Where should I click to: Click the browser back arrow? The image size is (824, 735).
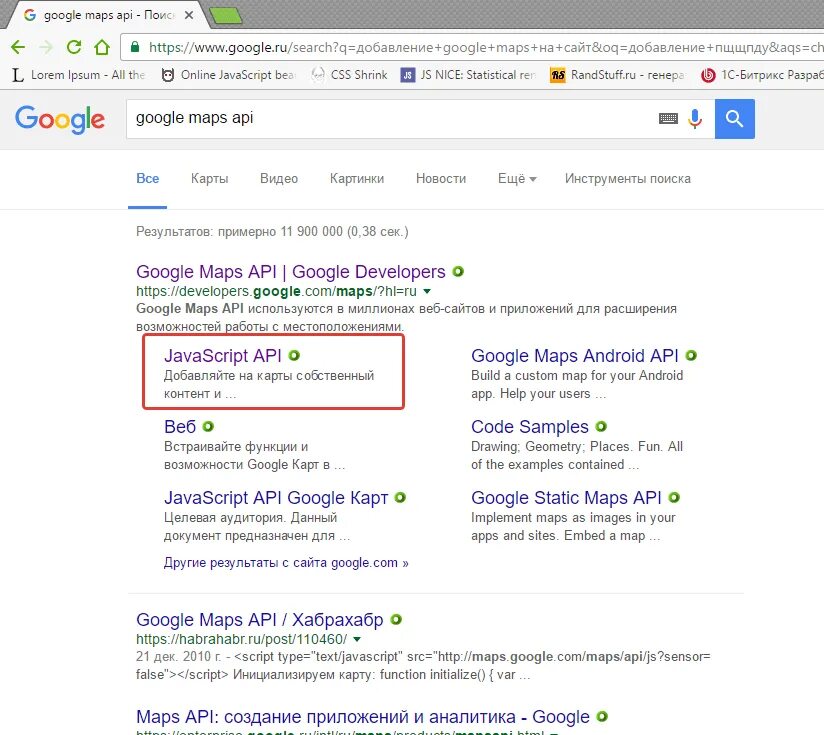[18, 47]
